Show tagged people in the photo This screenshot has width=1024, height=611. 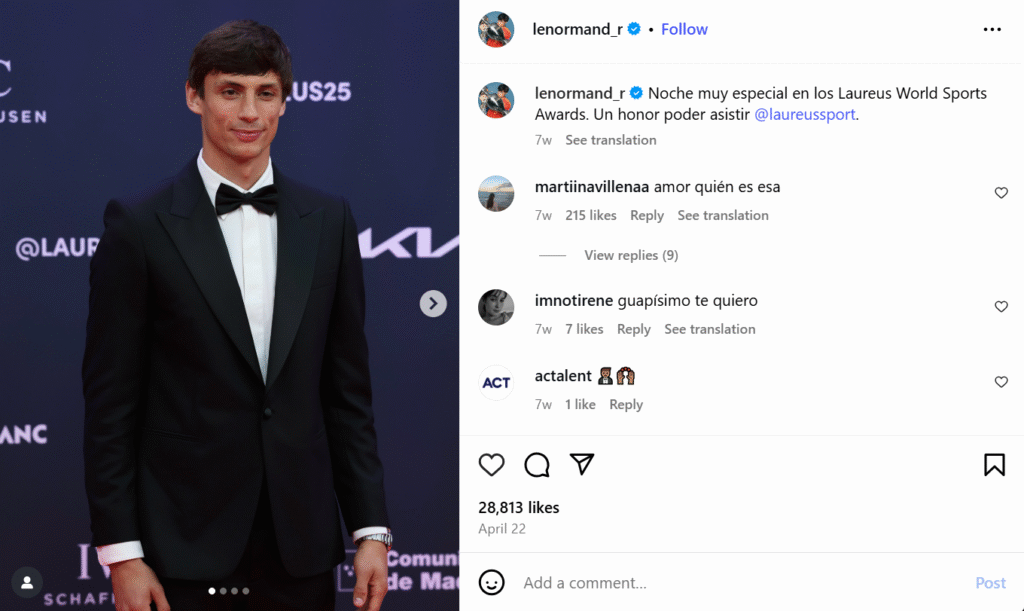(27, 582)
